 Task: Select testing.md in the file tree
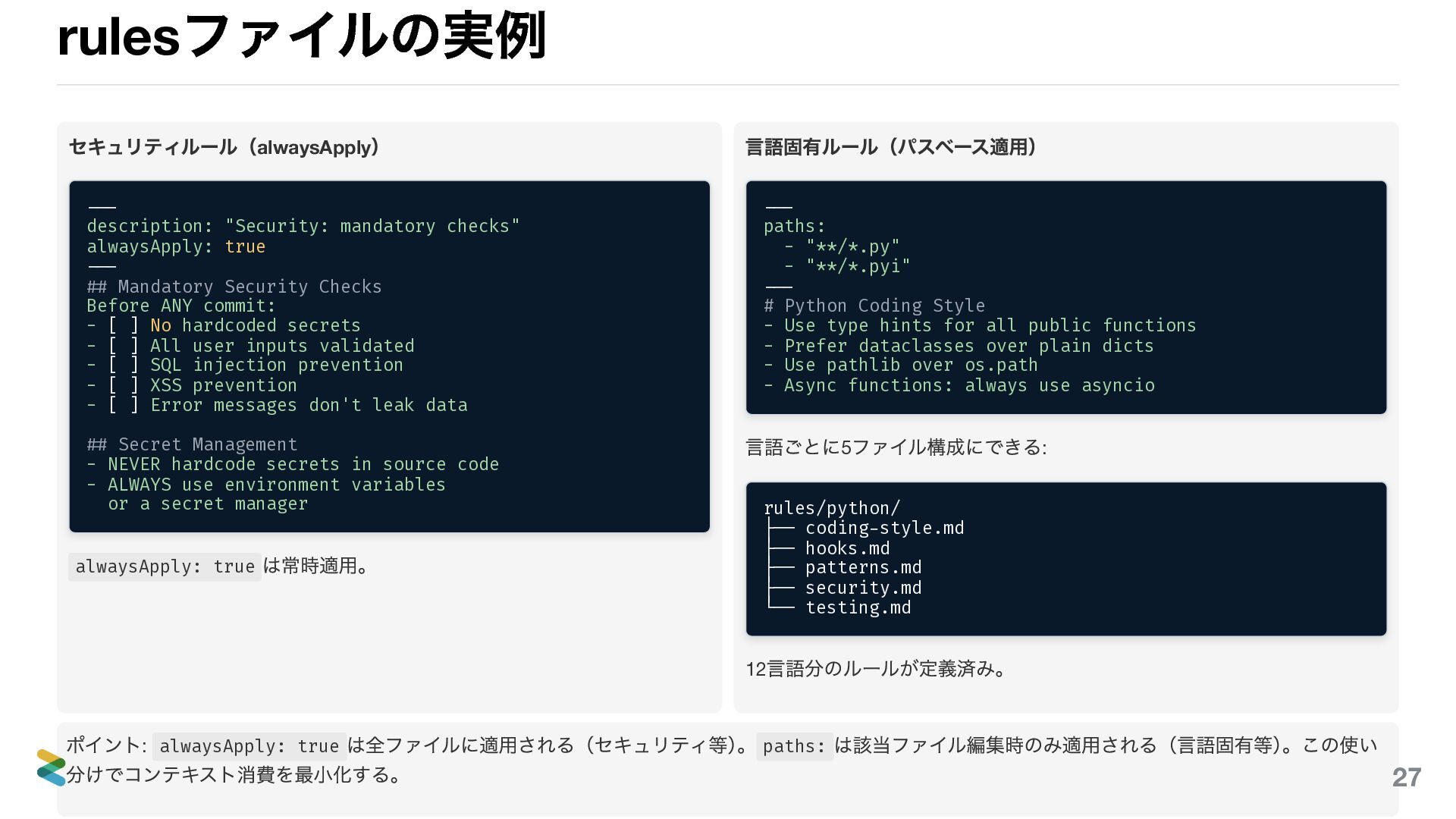click(x=858, y=607)
